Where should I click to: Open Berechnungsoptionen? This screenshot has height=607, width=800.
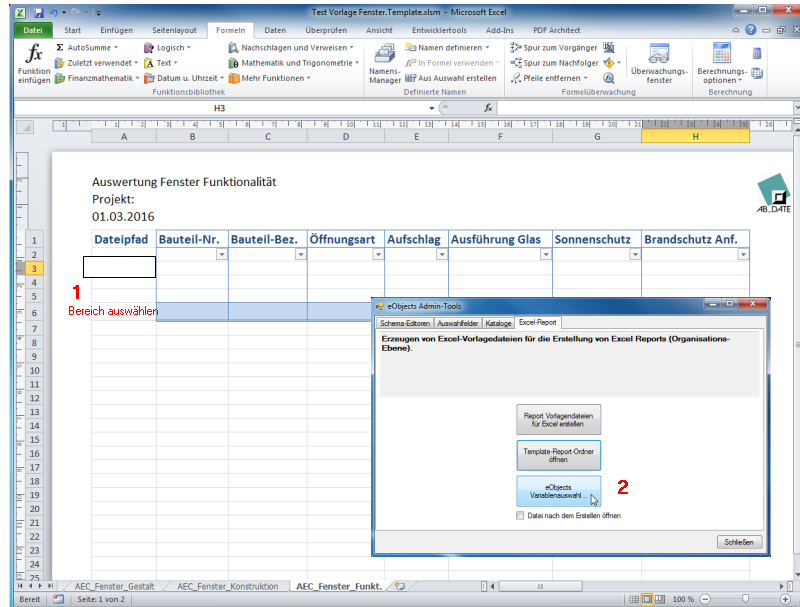[x=722, y=64]
